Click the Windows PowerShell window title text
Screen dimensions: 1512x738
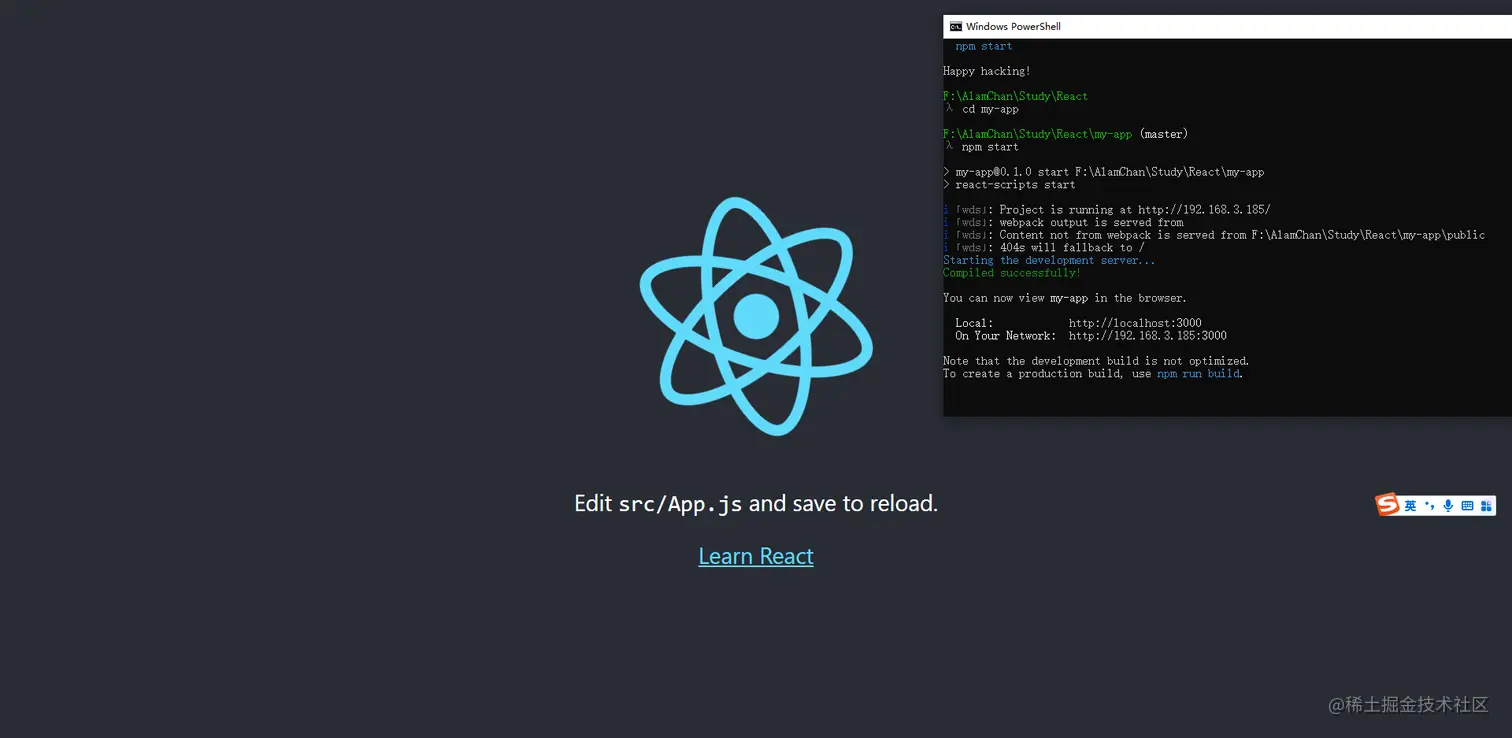(x=1013, y=27)
